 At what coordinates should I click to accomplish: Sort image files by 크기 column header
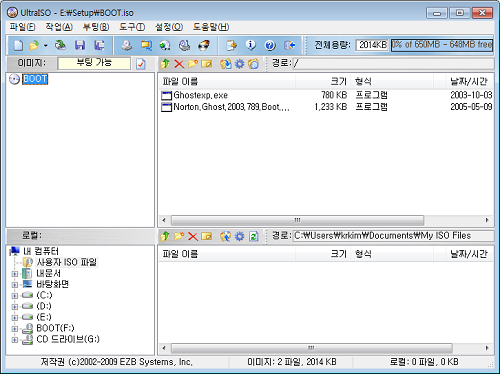click(x=323, y=81)
